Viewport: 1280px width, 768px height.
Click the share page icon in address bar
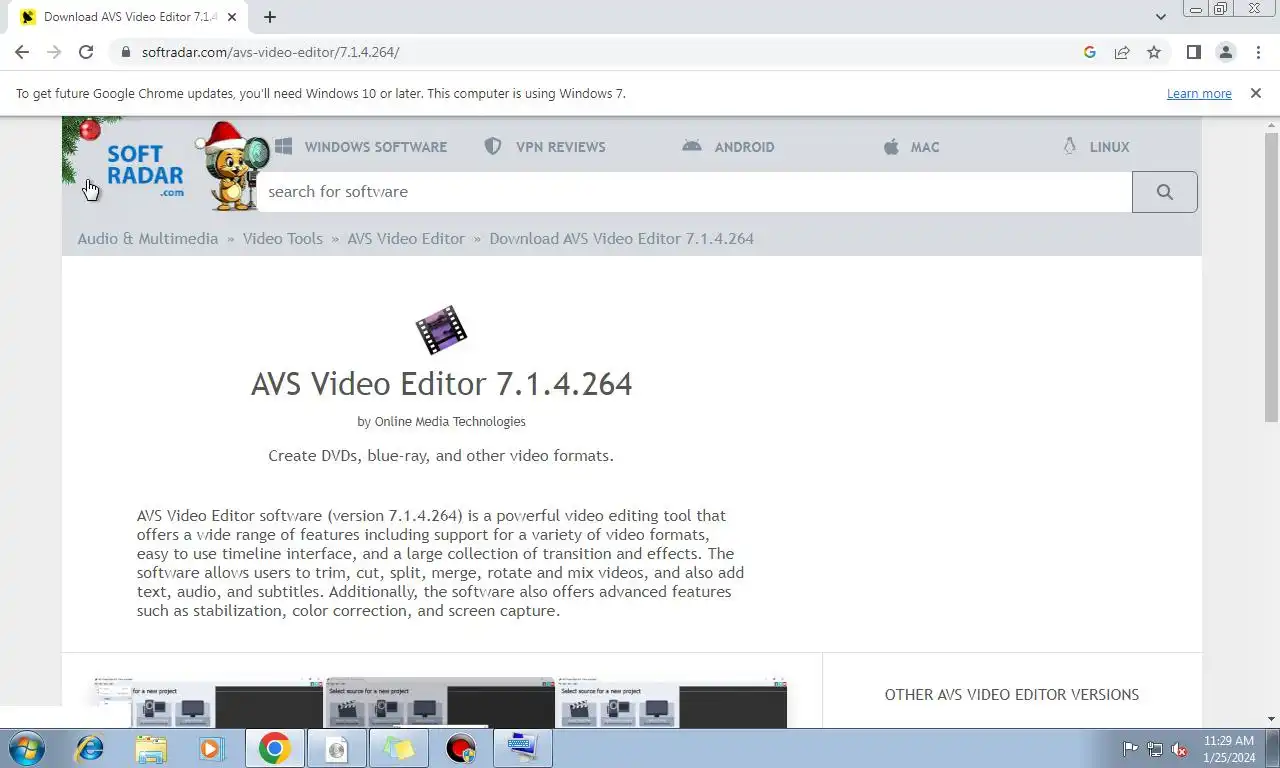click(x=1122, y=52)
